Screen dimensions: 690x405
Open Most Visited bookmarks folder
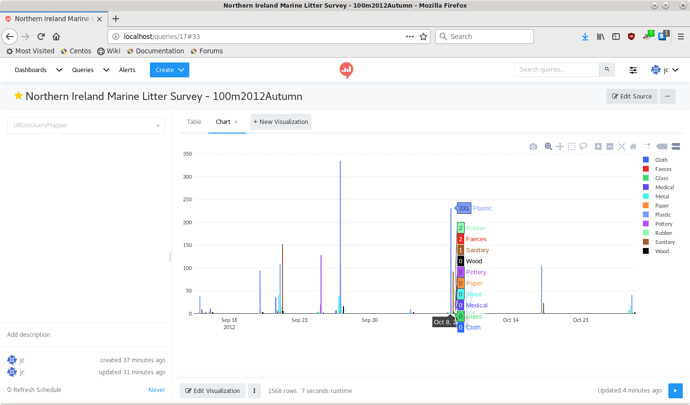30,51
